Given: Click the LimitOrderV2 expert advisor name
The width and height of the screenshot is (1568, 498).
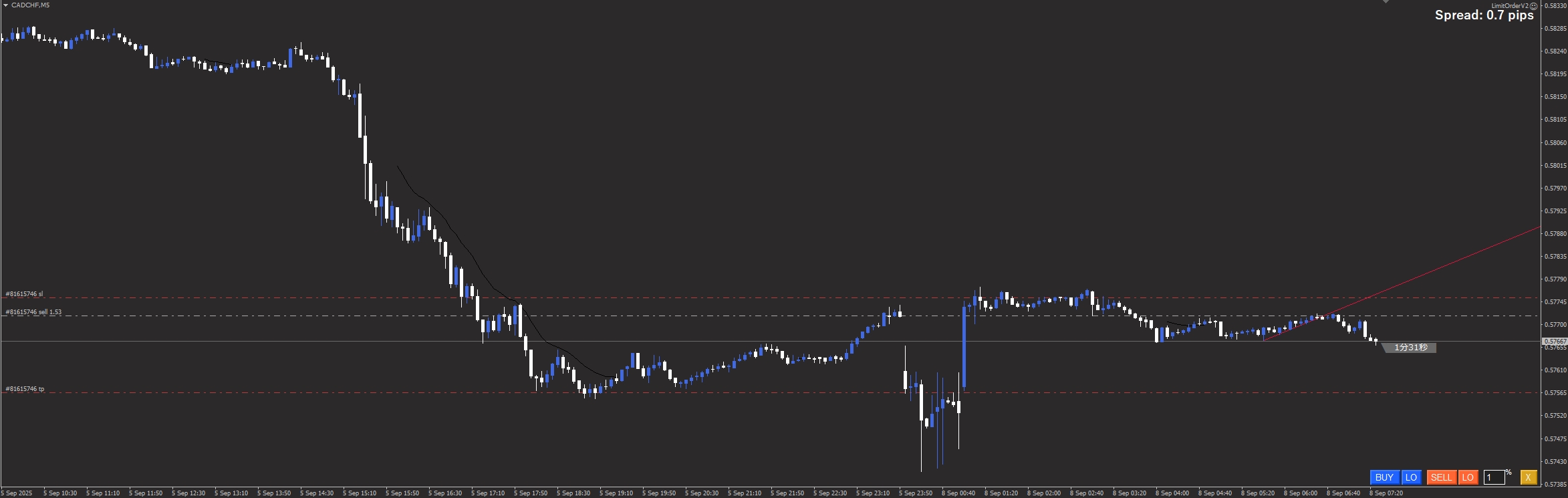Looking at the screenshot, I should click(x=1513, y=5).
